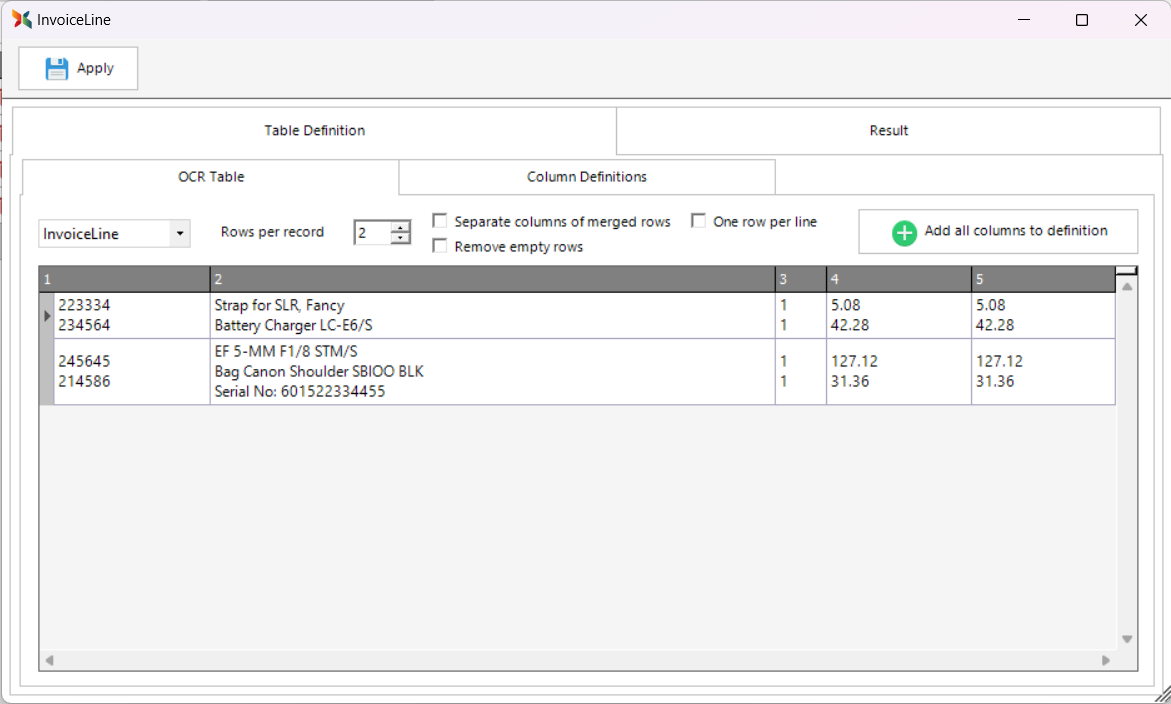The image size is (1171, 704).
Task: Click vertical scrollbar up arrow
Action: tap(1127, 287)
